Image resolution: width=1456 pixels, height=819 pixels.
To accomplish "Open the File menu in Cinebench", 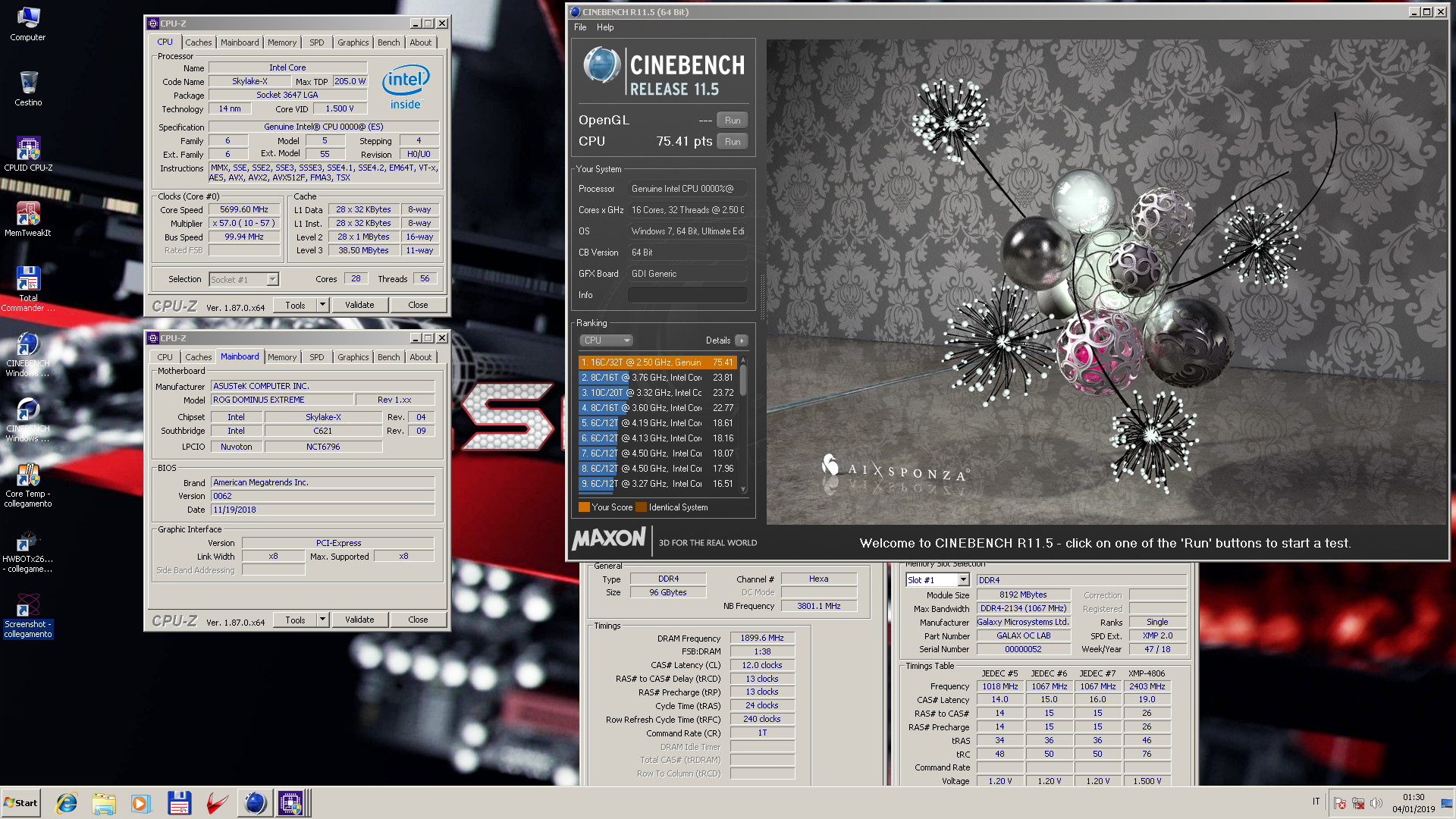I will (580, 27).
